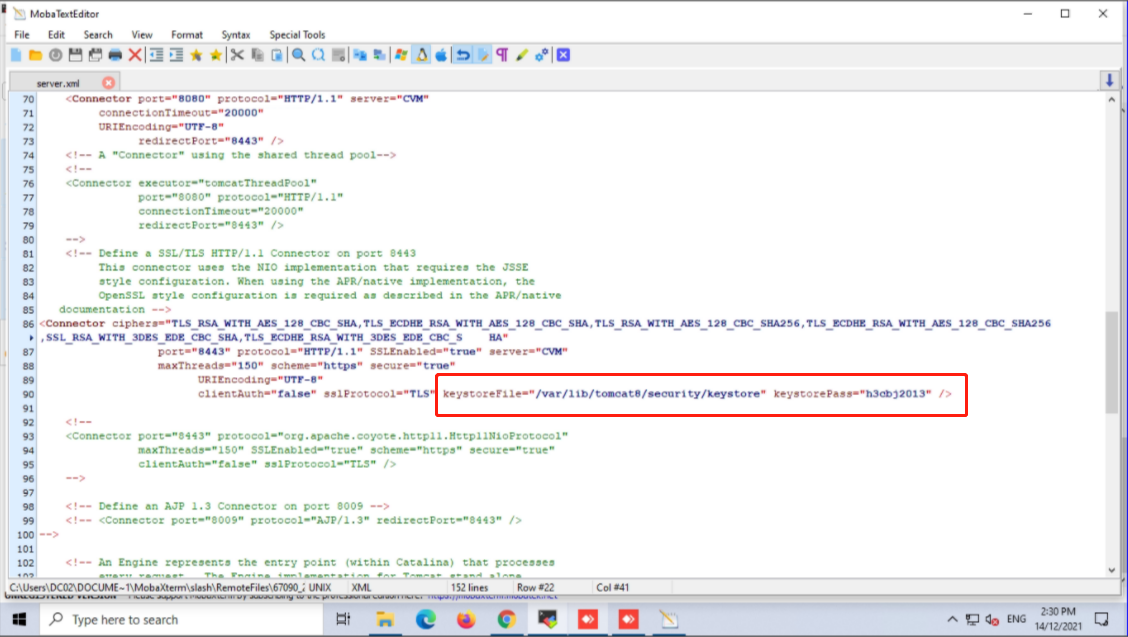This screenshot has height=637, width=1128.
Task: Paste from clipboard using toolbar icon
Action: pyautogui.click(x=277, y=55)
